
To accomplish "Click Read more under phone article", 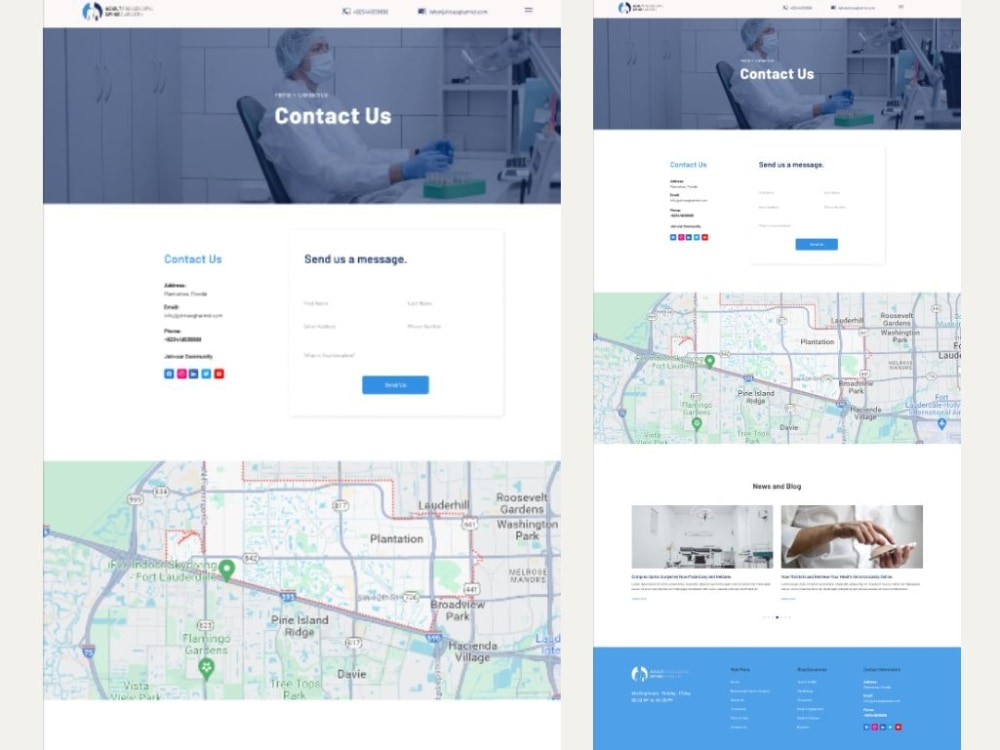I will click(x=788, y=599).
